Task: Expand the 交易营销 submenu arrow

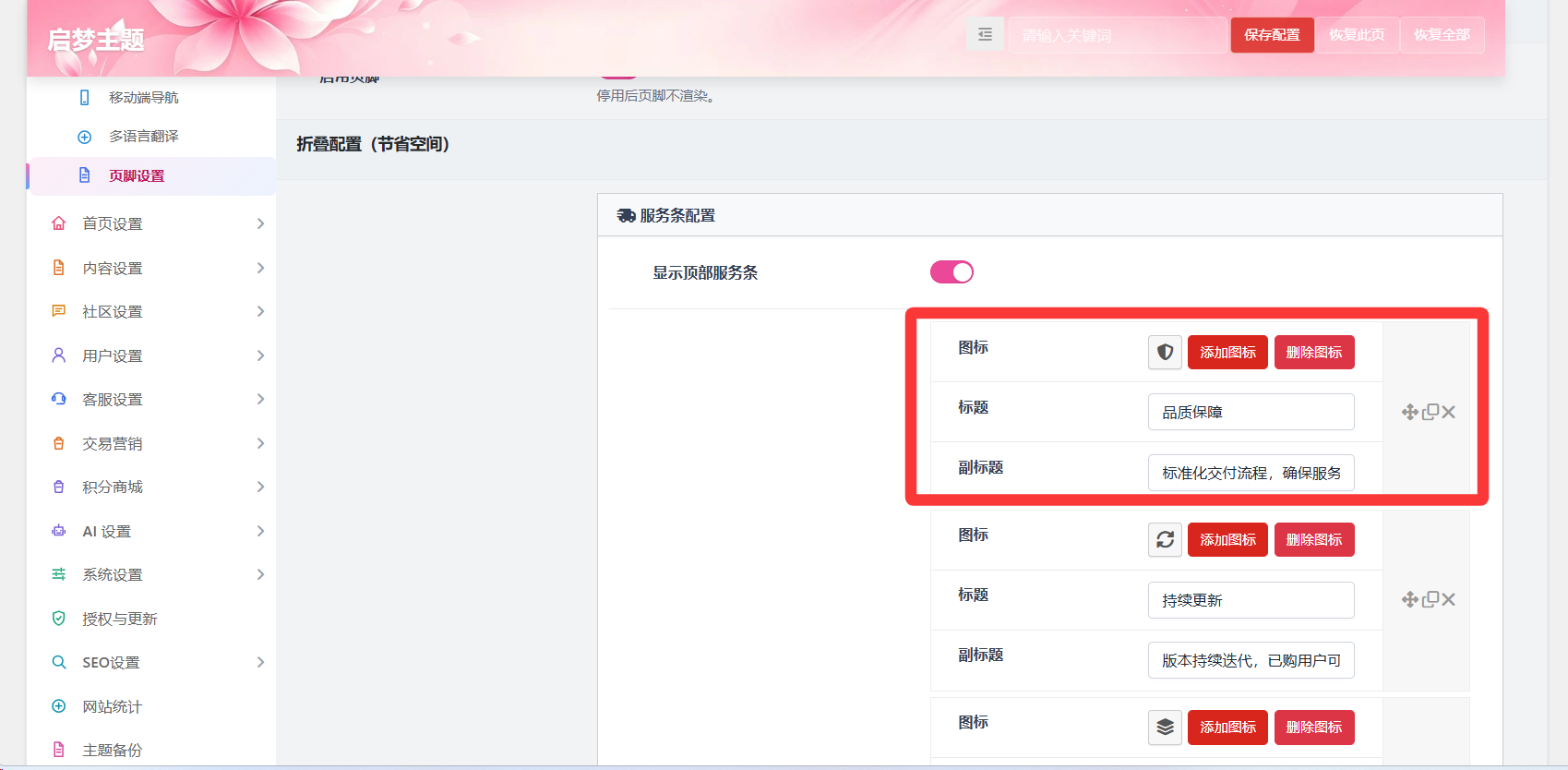Action: [x=260, y=443]
